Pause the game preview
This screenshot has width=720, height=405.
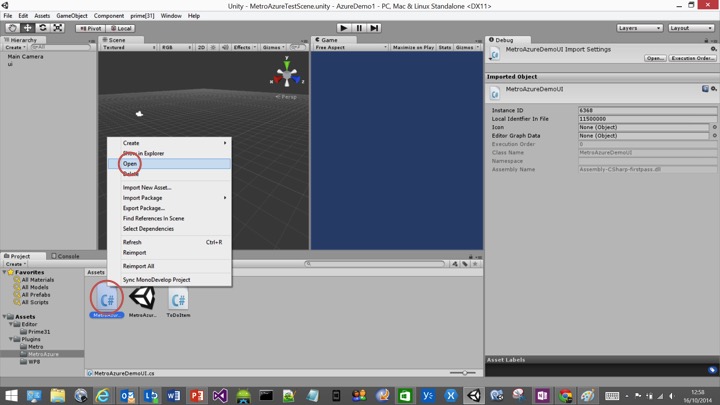pyautogui.click(x=359, y=28)
